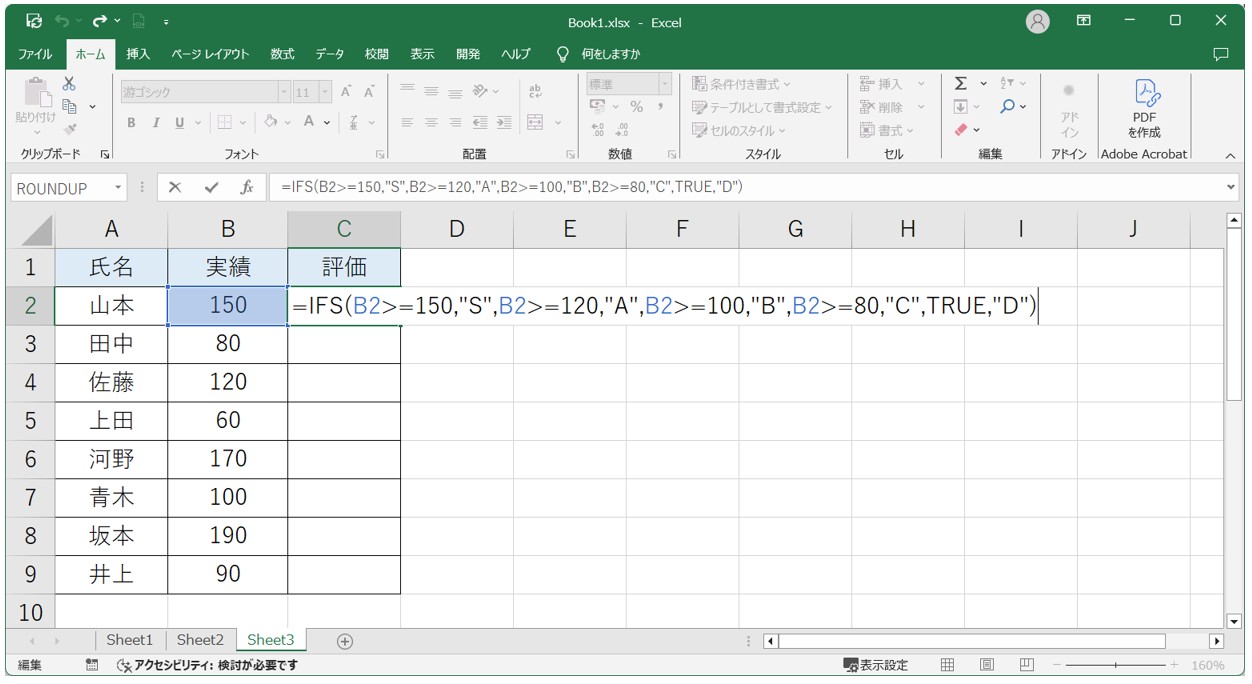This screenshot has width=1252, height=684.
Task: Open Ribbon Display Options icon
Action: coord(1084,20)
